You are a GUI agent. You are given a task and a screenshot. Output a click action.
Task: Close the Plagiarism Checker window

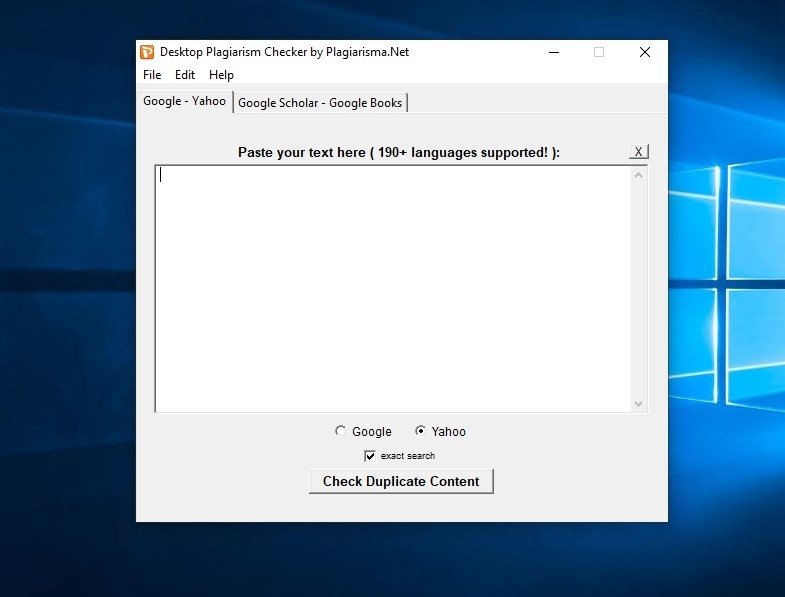click(645, 52)
